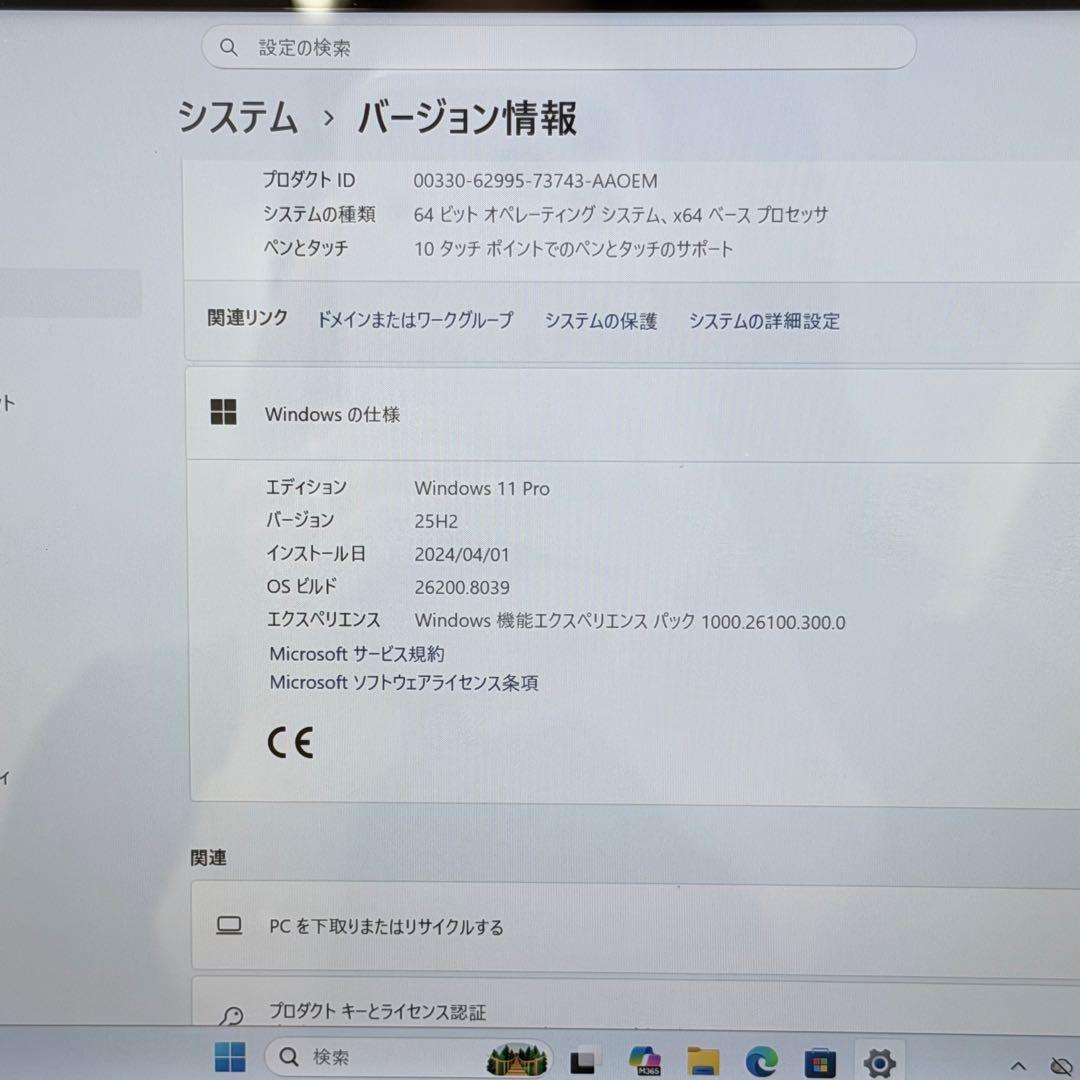
Task: Select OS ビルド value 26200.8039
Action: tap(462, 588)
